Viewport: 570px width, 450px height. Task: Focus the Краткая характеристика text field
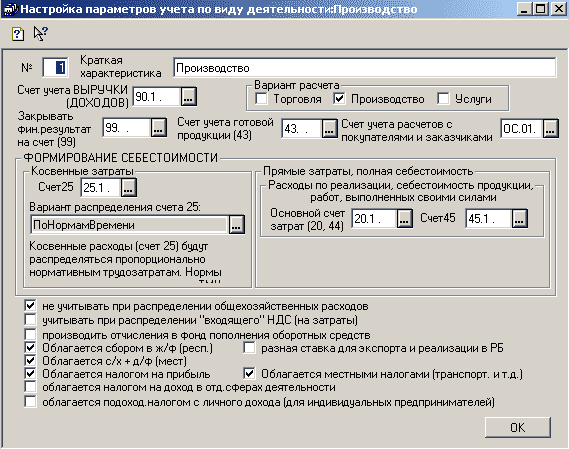[365, 68]
